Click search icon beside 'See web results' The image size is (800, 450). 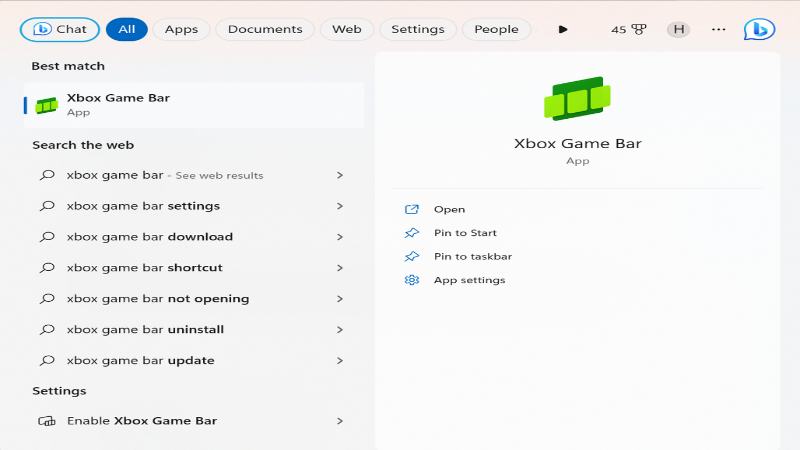coord(47,175)
